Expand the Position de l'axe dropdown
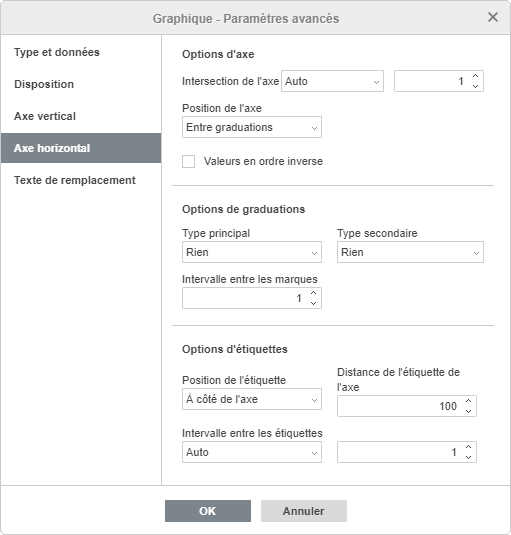Viewport: 511px width, 535px height. [x=252, y=127]
